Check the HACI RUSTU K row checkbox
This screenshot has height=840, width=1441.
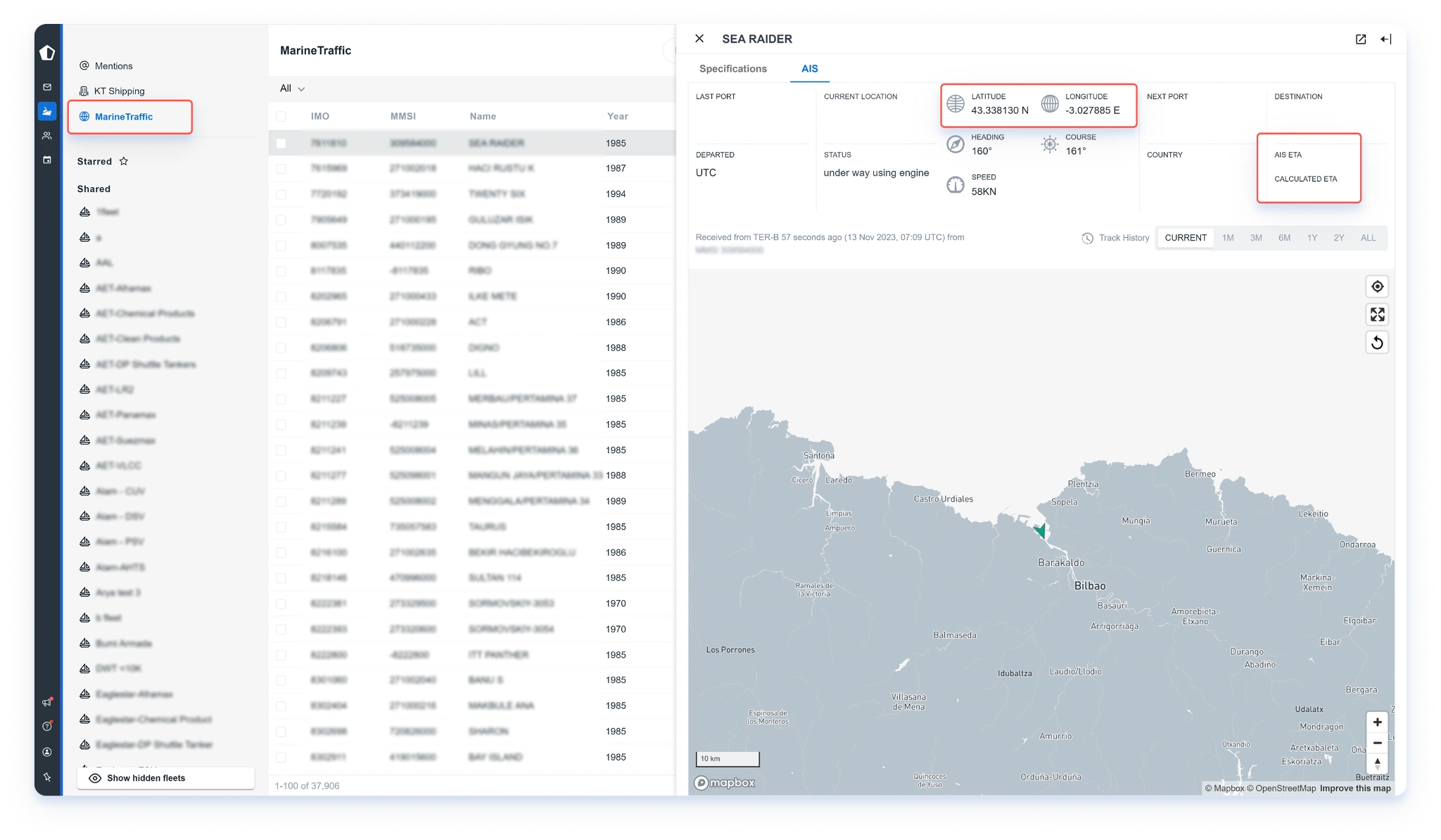point(281,169)
